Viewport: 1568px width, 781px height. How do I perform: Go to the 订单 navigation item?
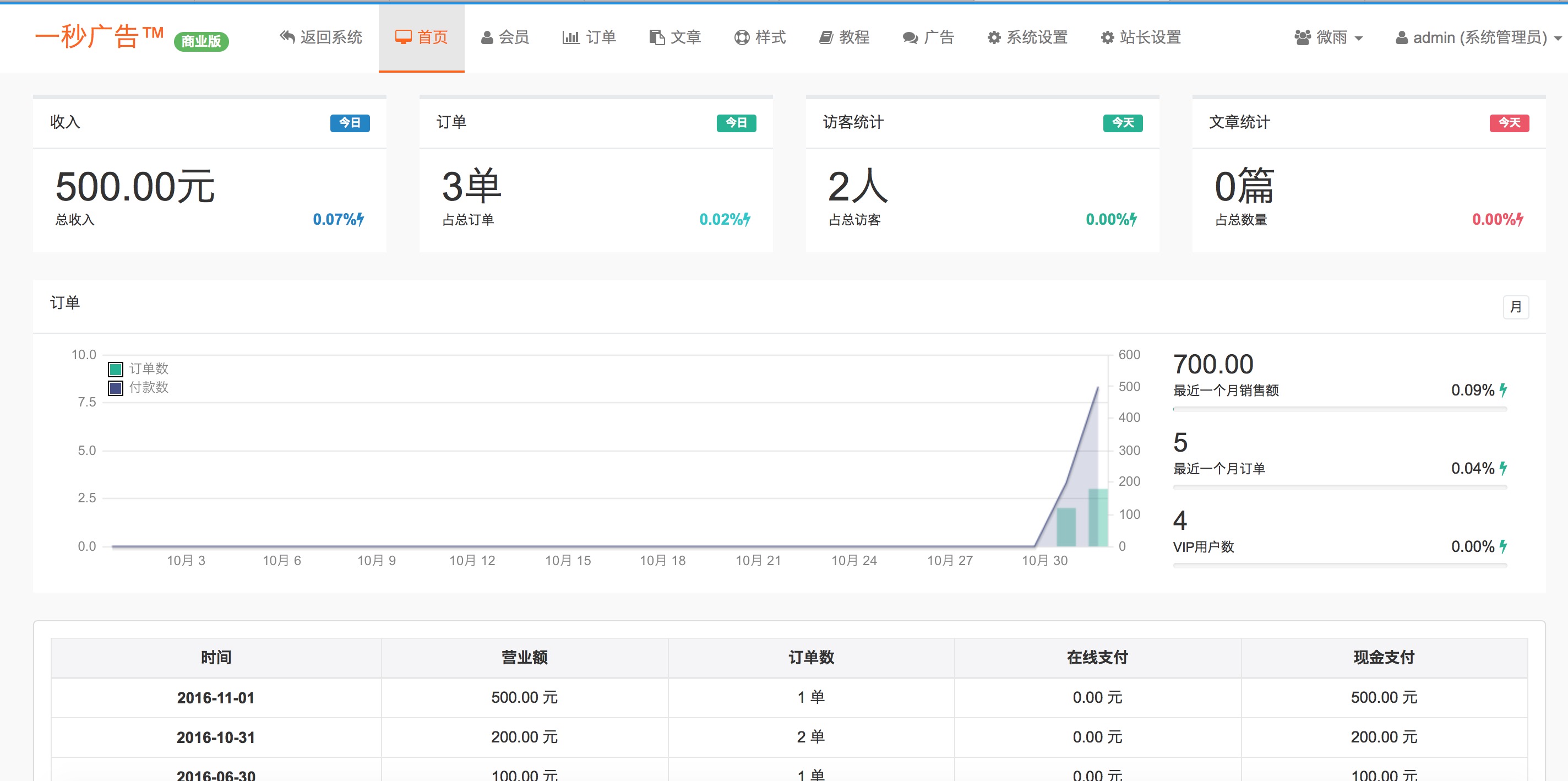(589, 38)
